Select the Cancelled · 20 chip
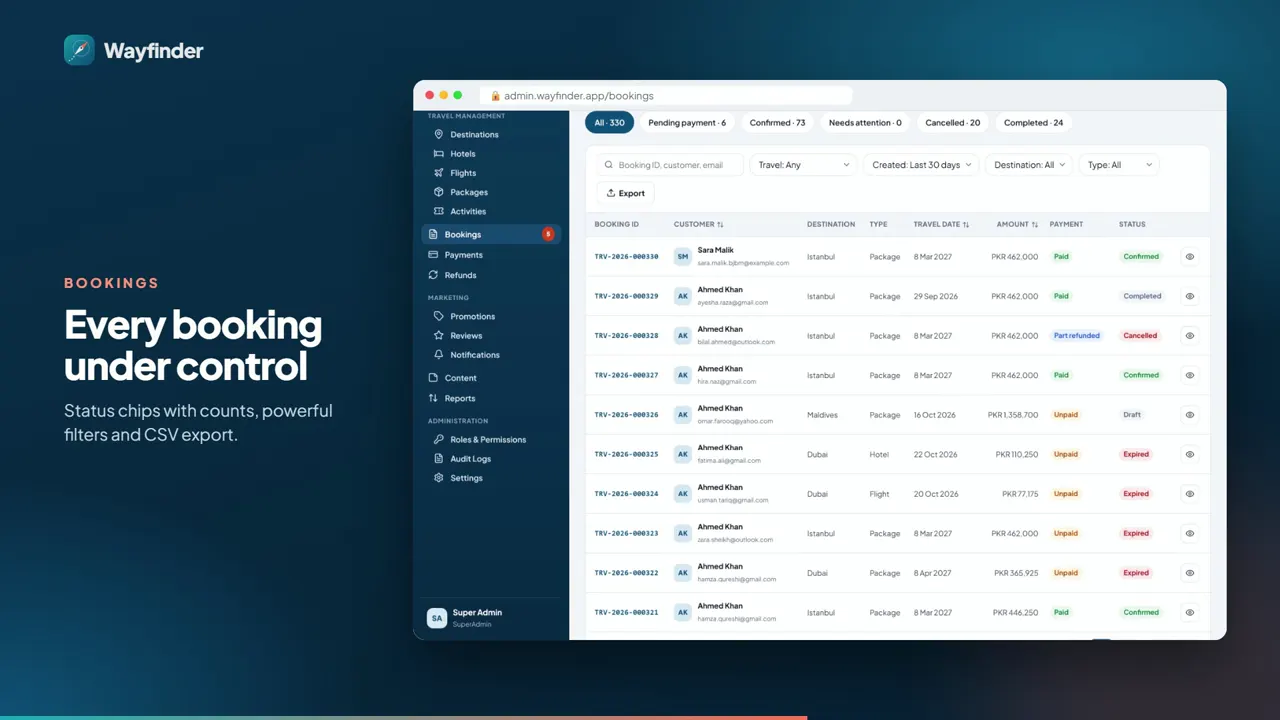1280x720 pixels. point(952,123)
